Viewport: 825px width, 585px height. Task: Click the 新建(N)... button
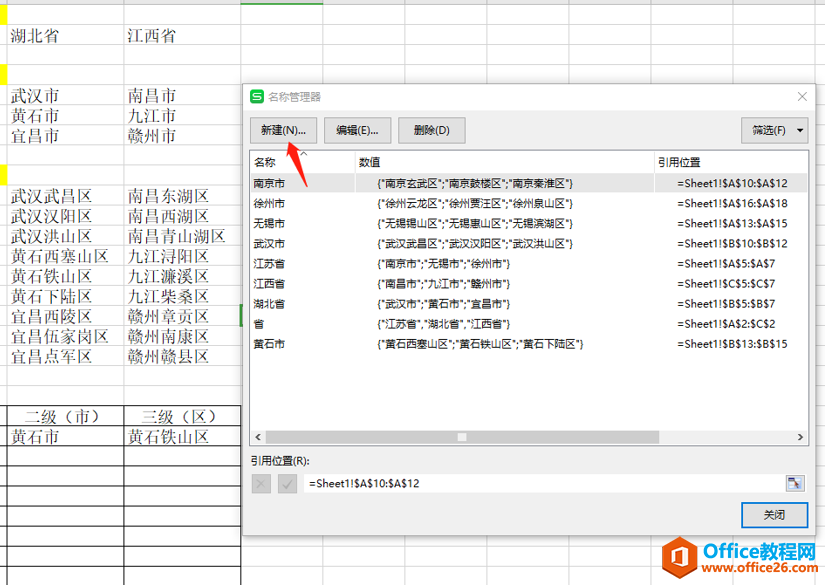[x=283, y=130]
